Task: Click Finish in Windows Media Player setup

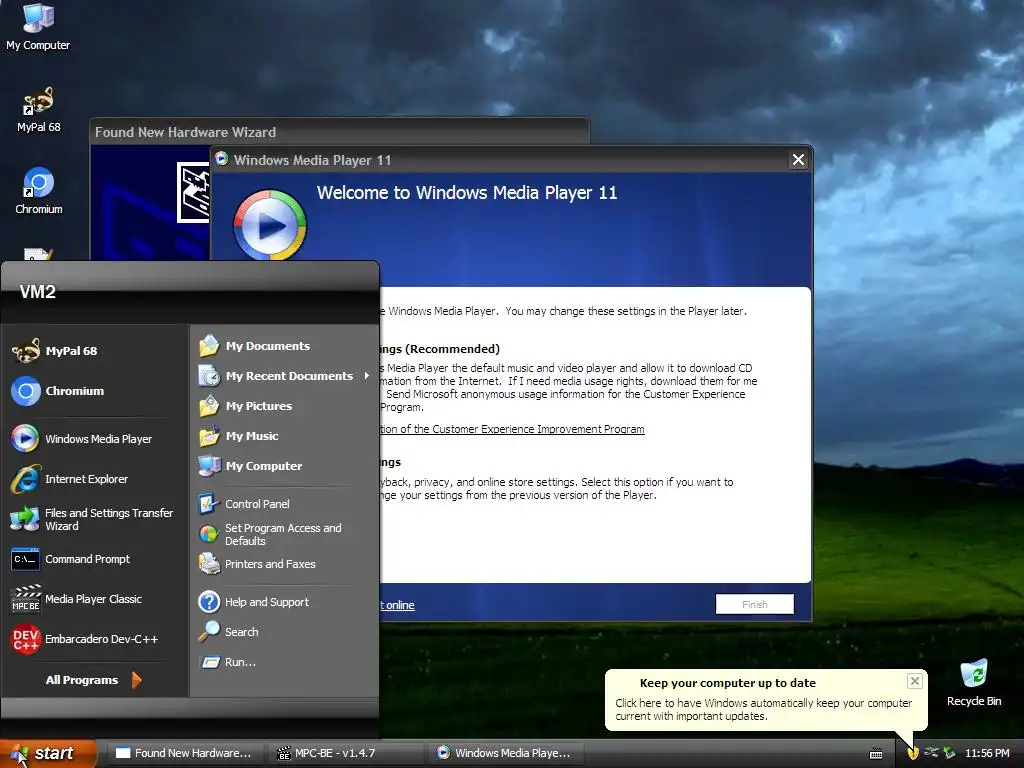Action: [754, 604]
